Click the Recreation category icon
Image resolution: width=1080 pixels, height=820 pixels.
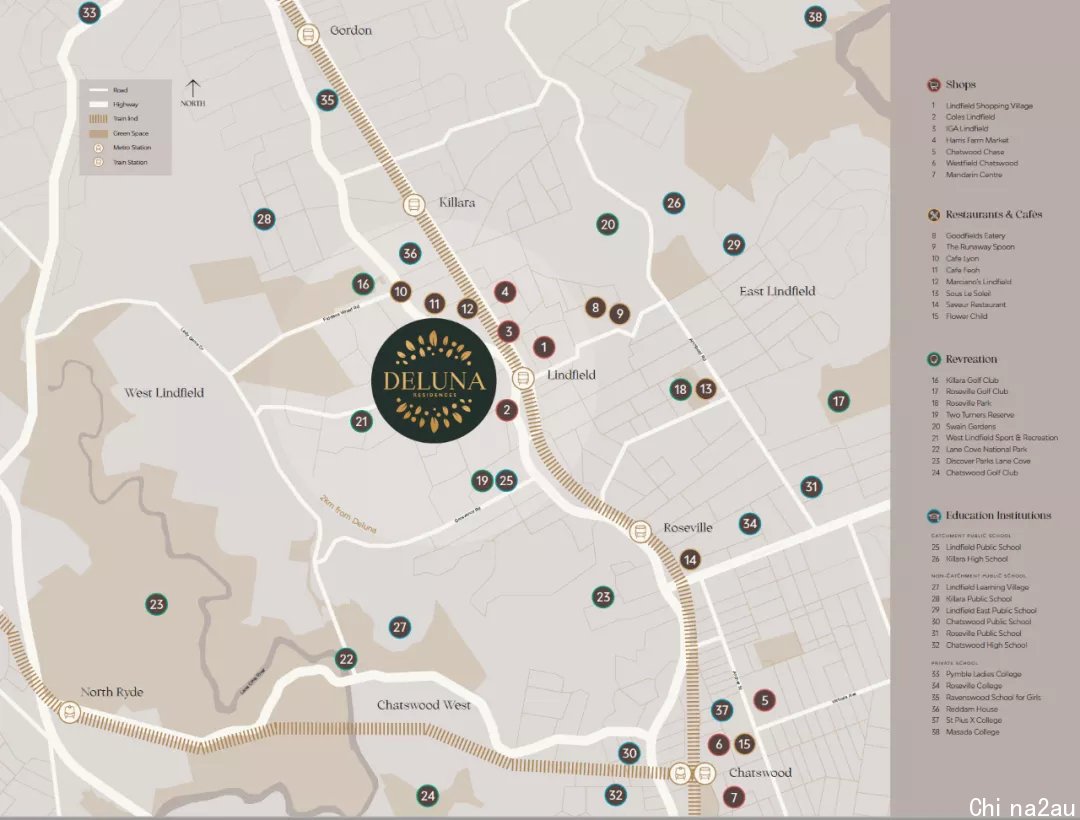pyautogui.click(x=934, y=359)
